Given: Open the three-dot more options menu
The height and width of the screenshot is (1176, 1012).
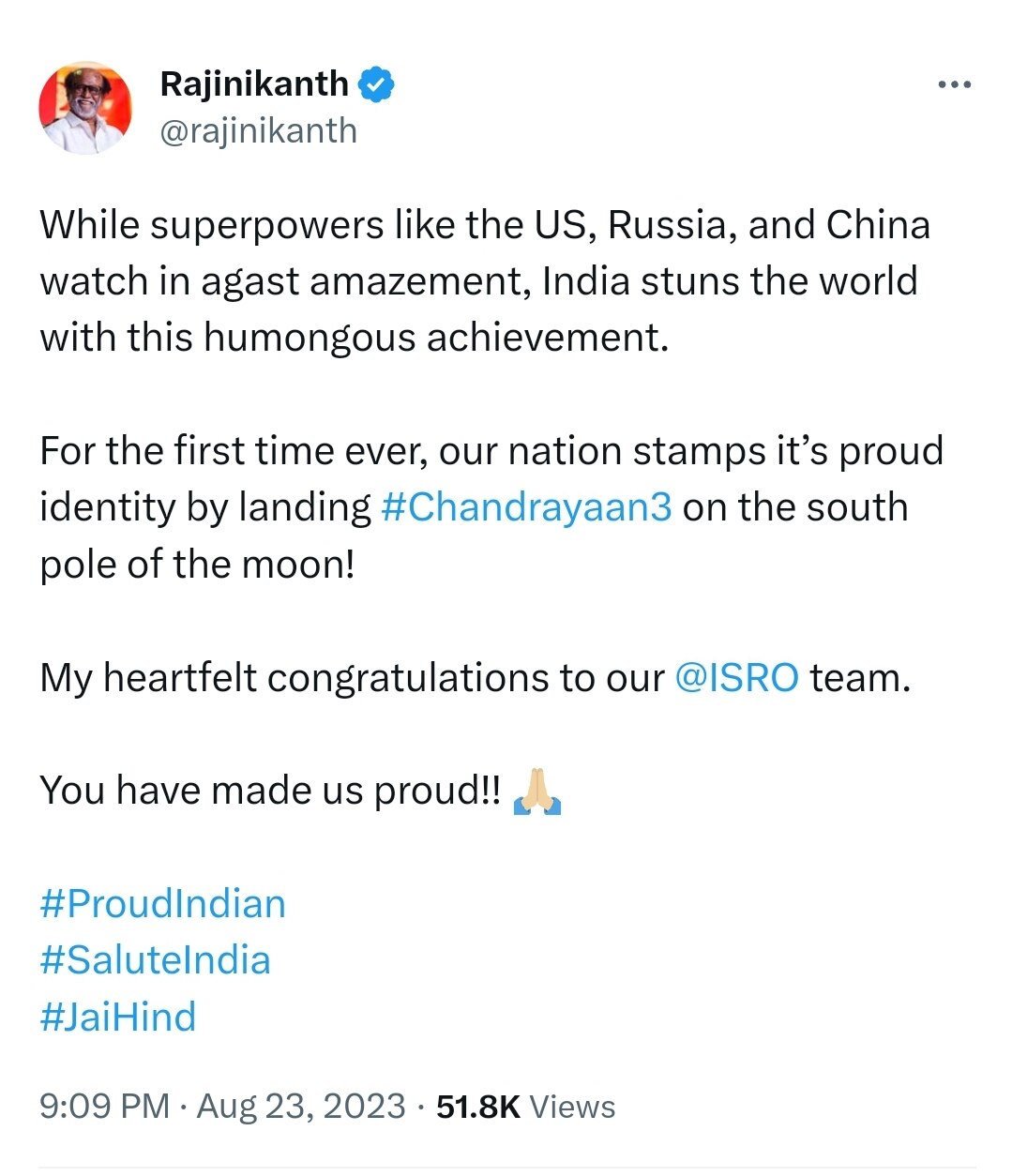Looking at the screenshot, I should [x=954, y=85].
